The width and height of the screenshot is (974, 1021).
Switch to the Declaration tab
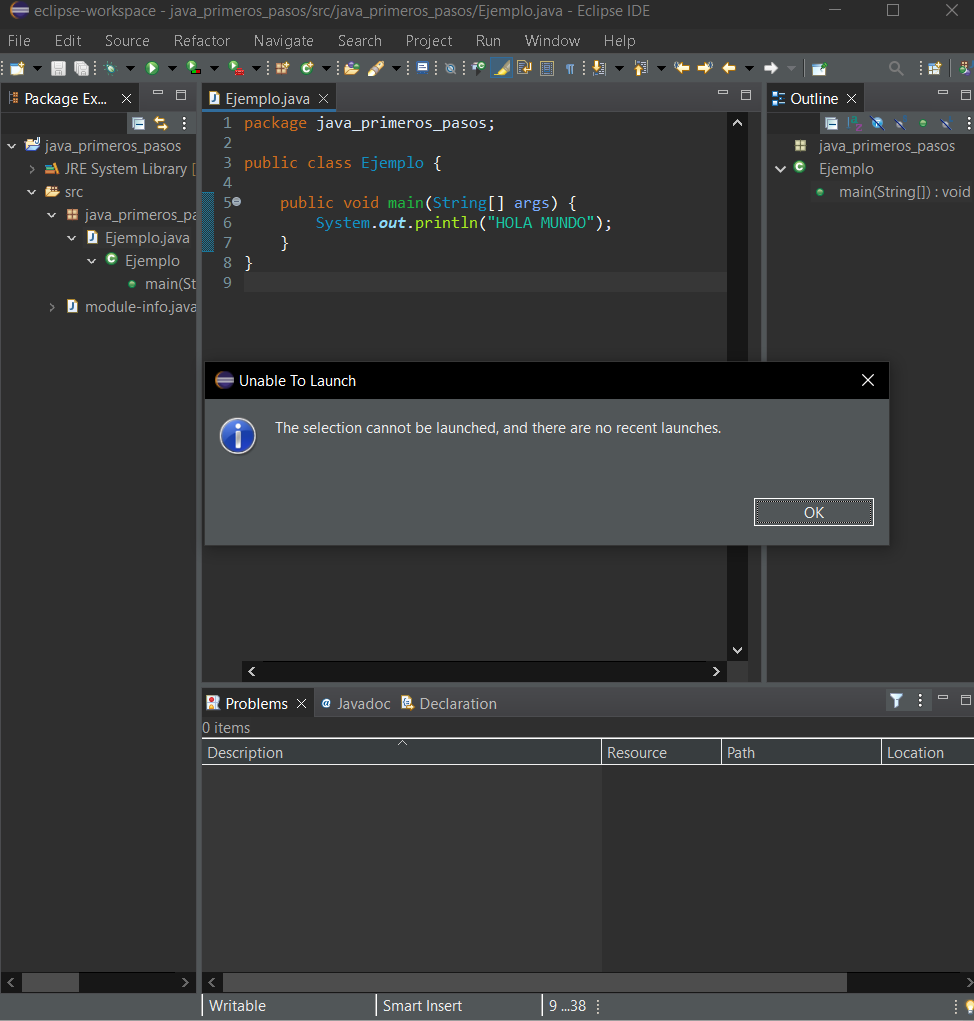[x=449, y=703]
